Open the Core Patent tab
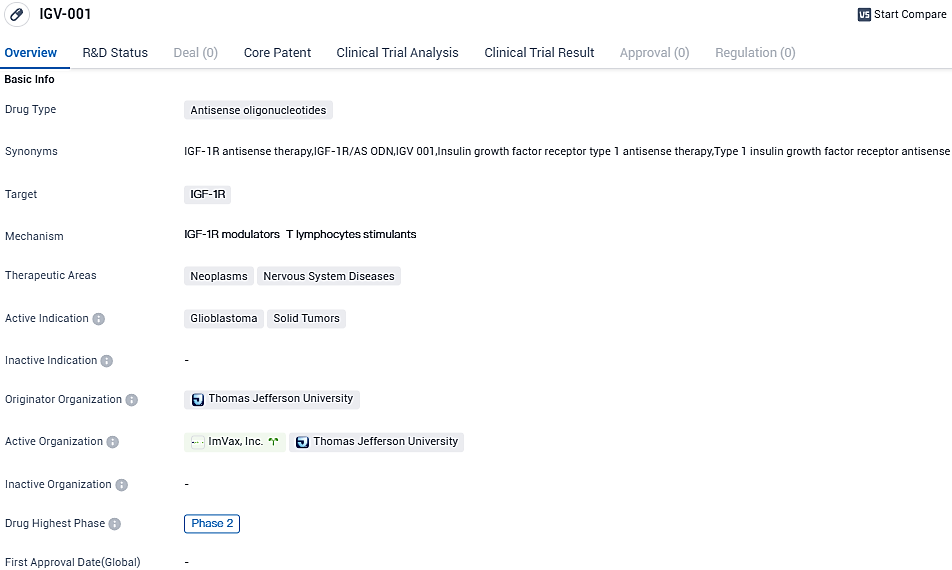Image resolution: width=952 pixels, height=570 pixels. [277, 53]
